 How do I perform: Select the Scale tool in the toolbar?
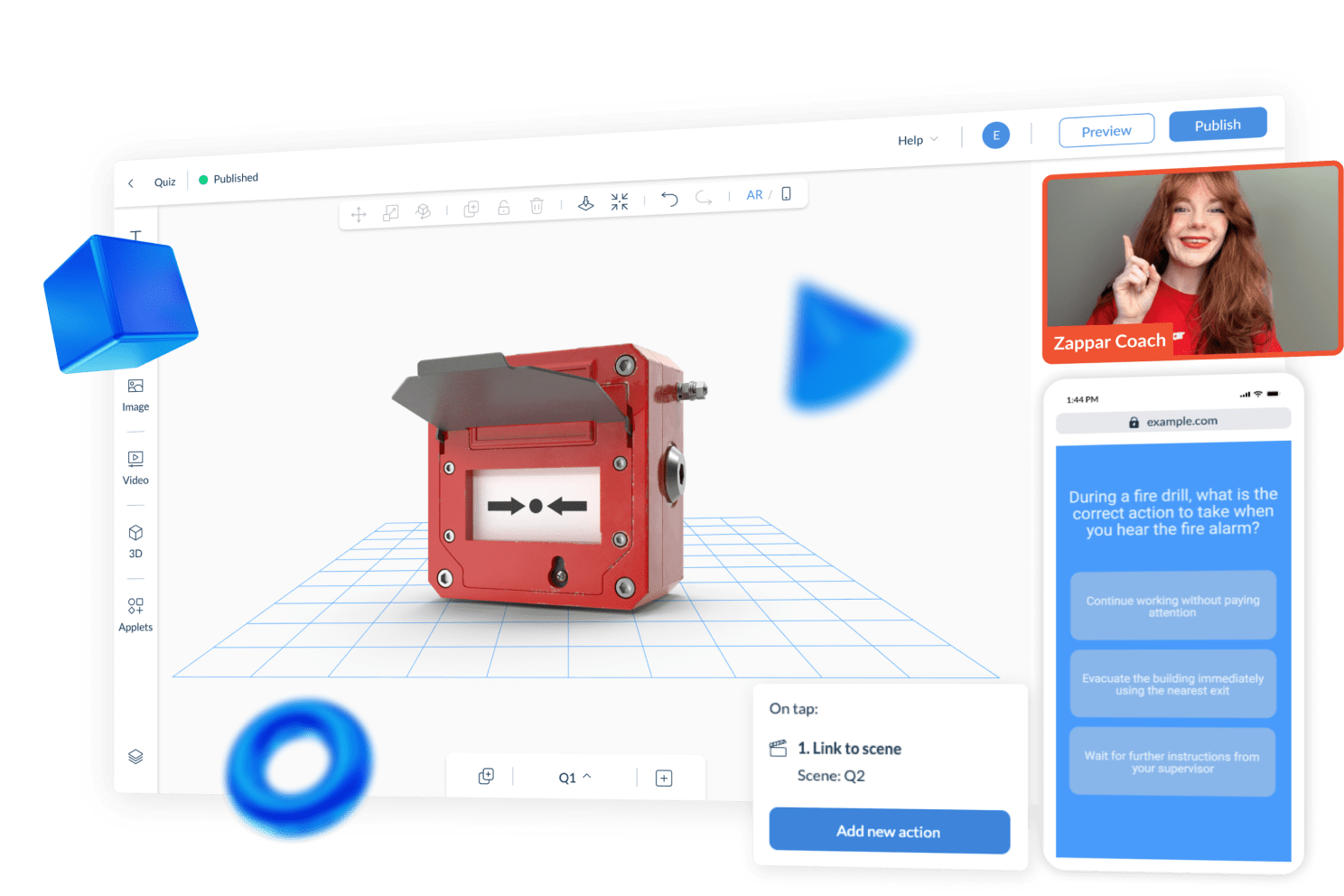(x=390, y=211)
